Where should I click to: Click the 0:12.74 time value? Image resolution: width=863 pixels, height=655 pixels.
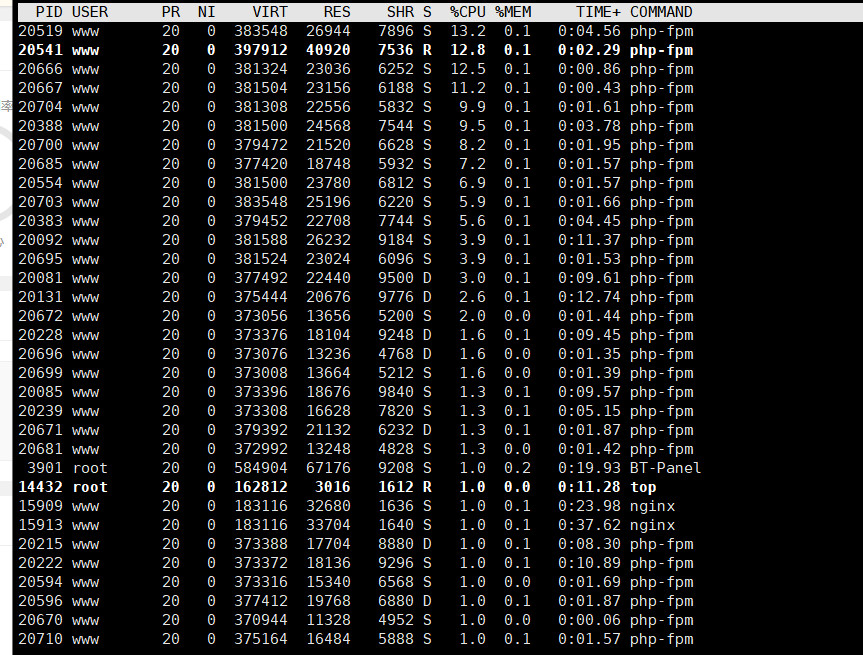click(x=589, y=297)
